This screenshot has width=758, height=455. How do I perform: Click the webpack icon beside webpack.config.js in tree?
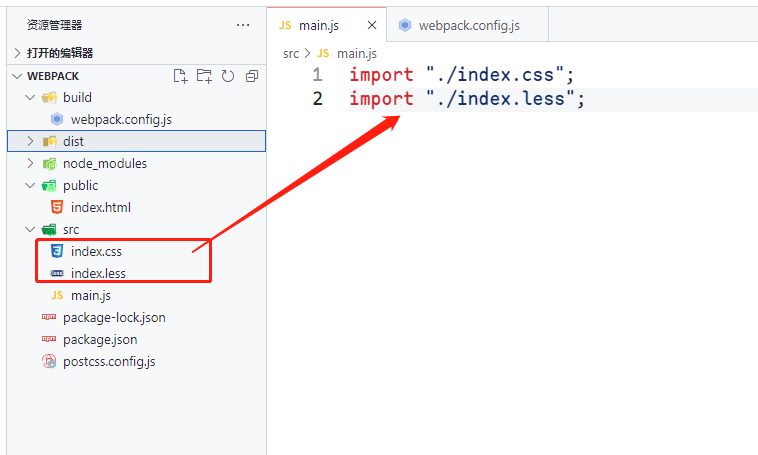coord(57,119)
